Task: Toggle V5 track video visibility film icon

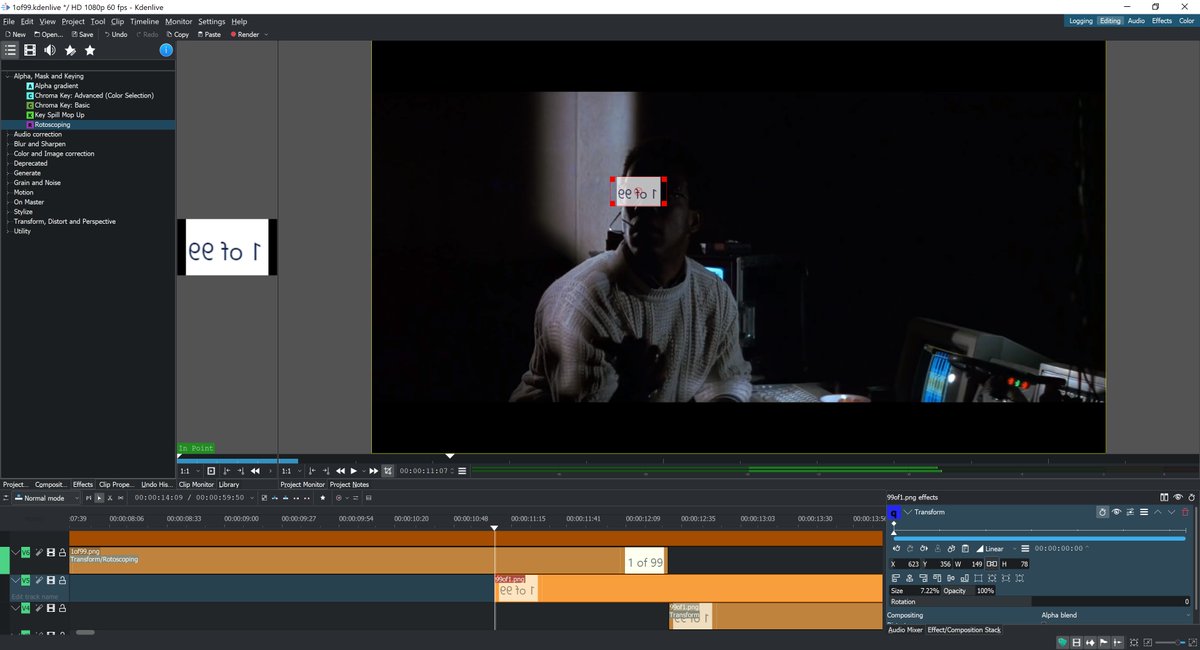Action: coord(51,580)
